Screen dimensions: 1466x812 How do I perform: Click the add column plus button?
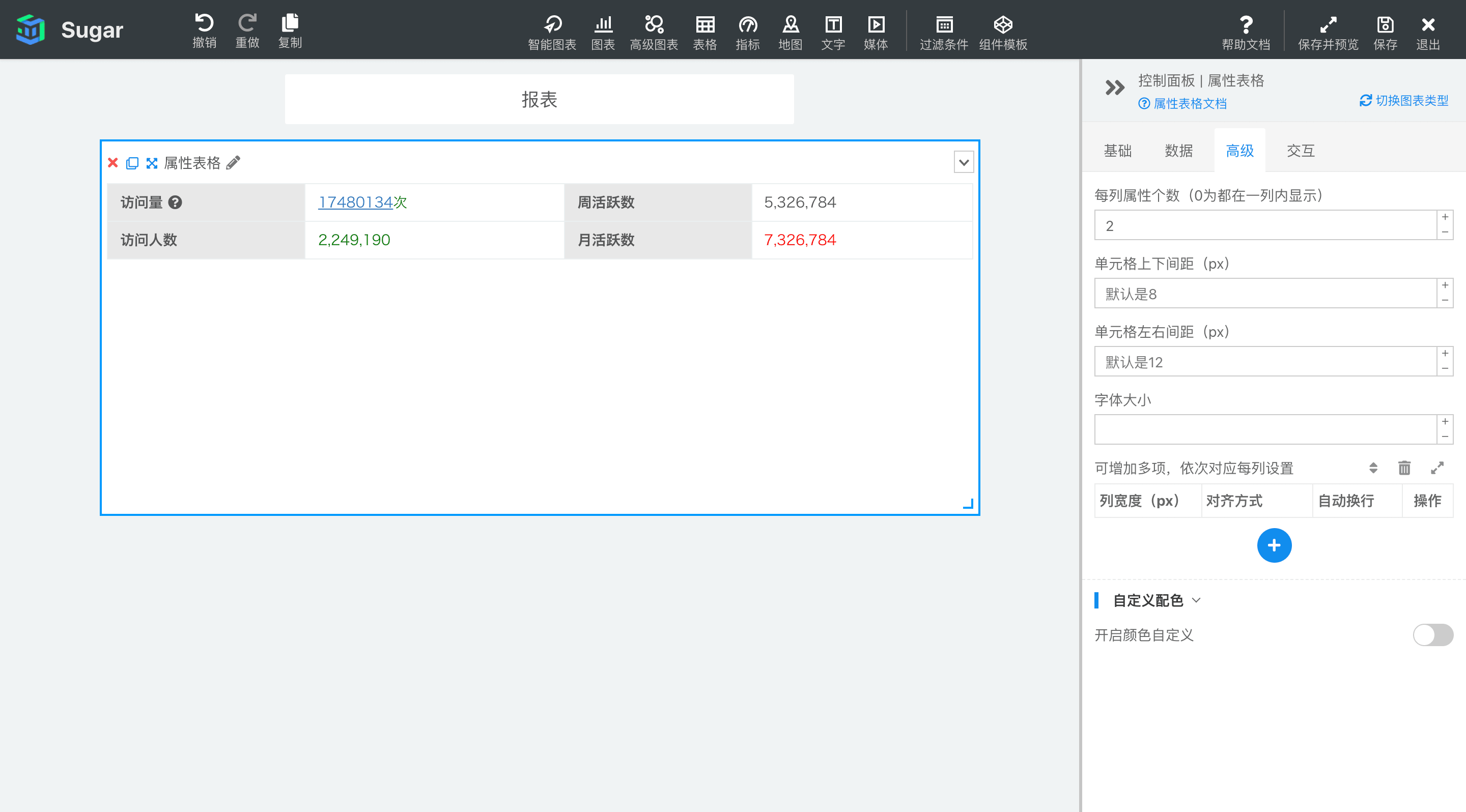coord(1273,544)
